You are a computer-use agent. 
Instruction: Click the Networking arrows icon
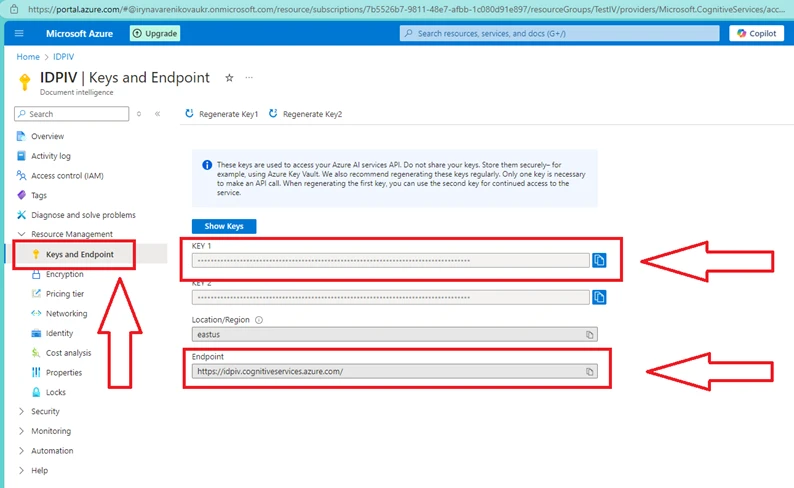36,313
